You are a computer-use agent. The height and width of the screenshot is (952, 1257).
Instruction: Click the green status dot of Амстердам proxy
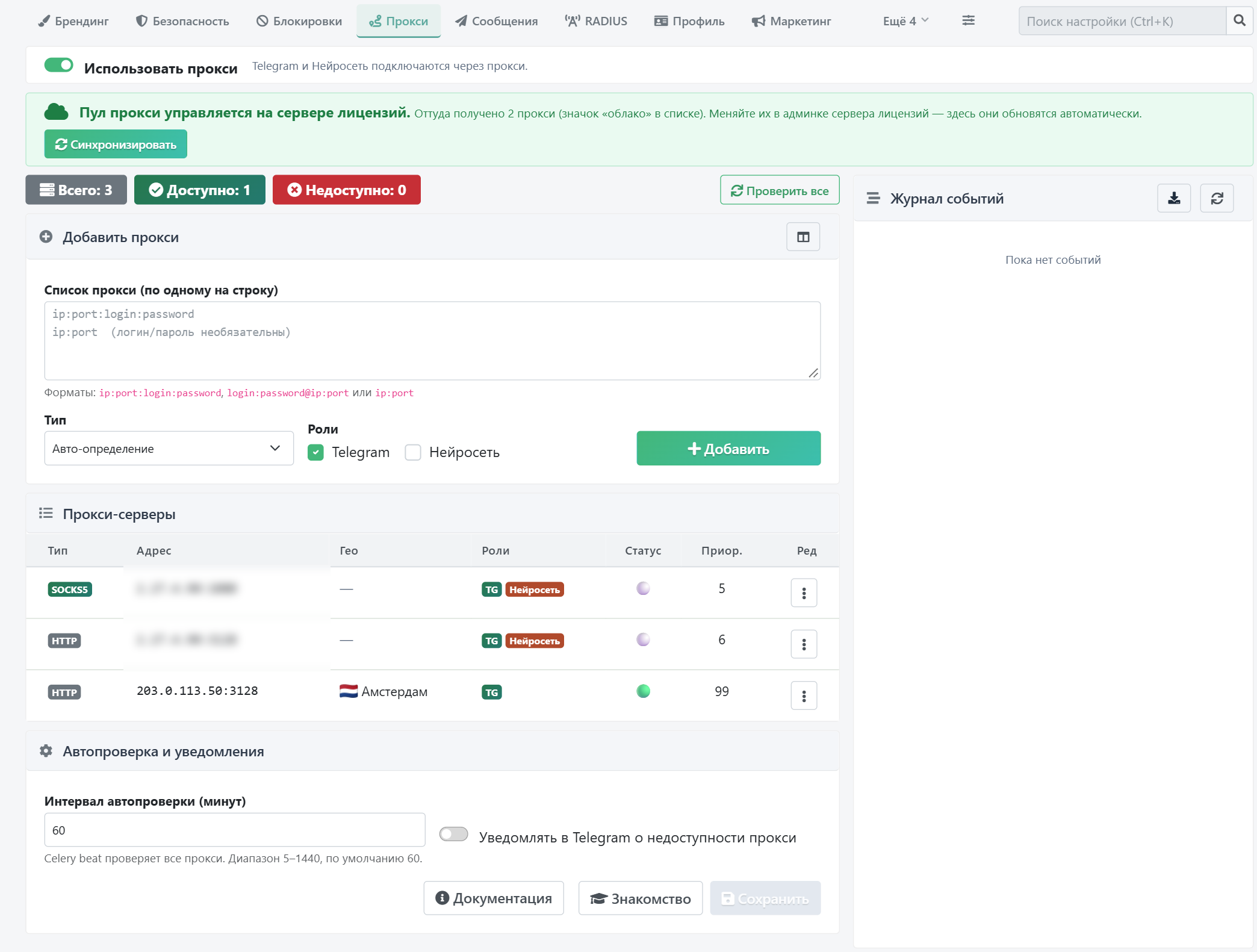click(643, 691)
